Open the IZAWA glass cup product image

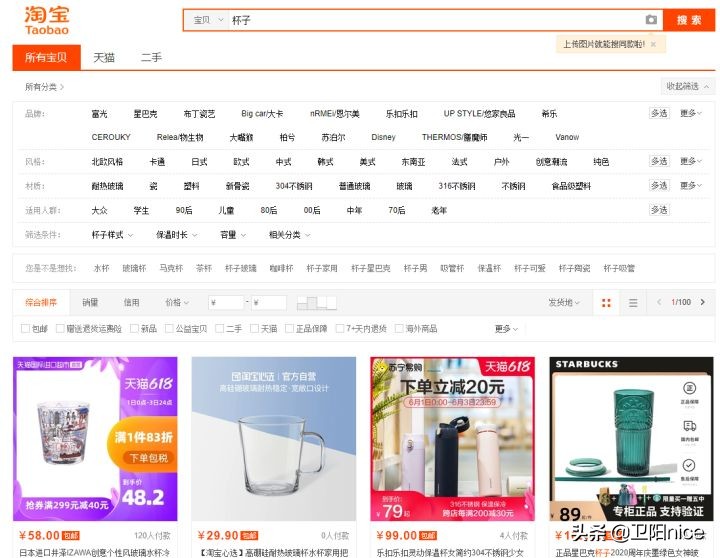95,439
